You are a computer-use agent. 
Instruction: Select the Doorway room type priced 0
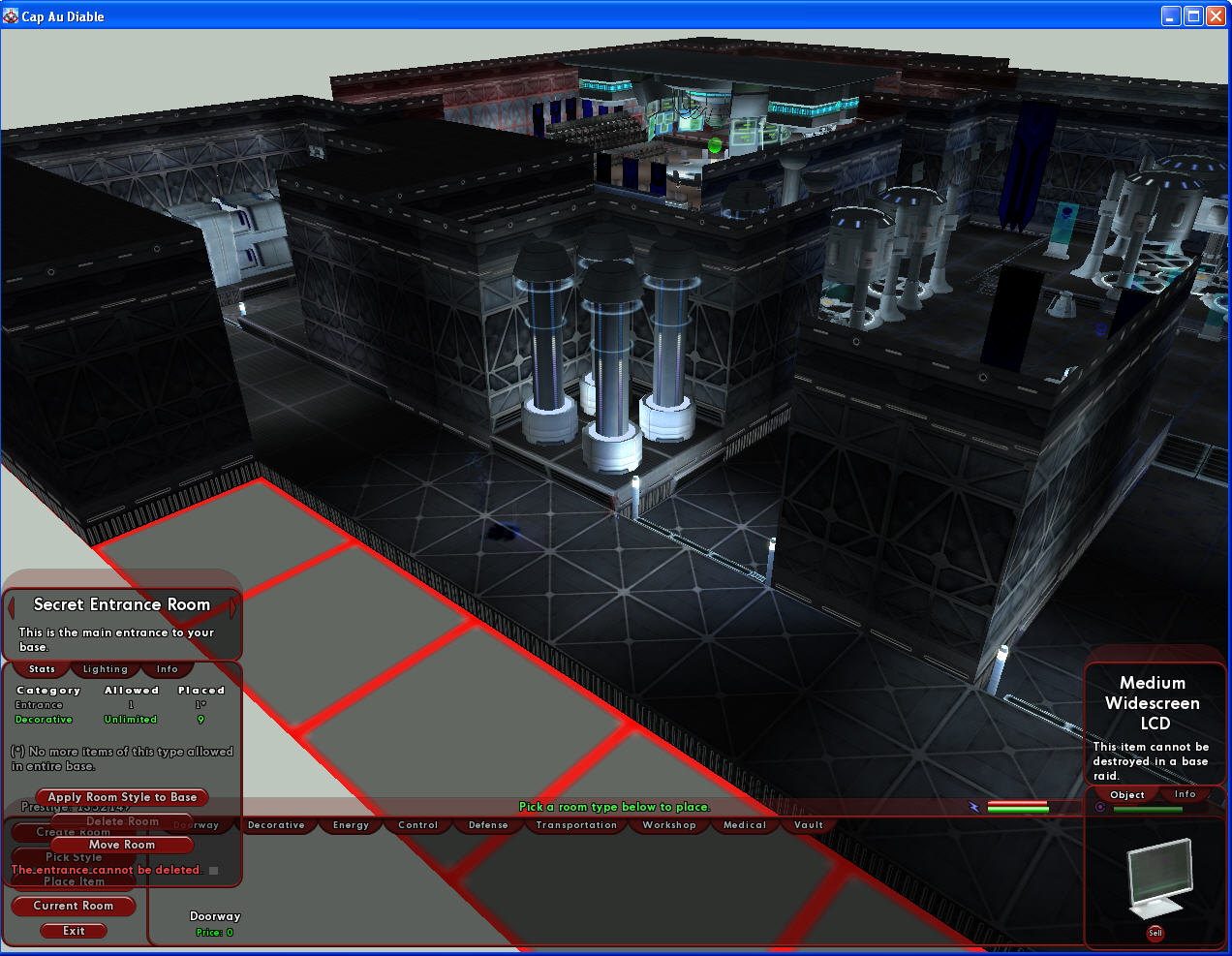click(215, 923)
